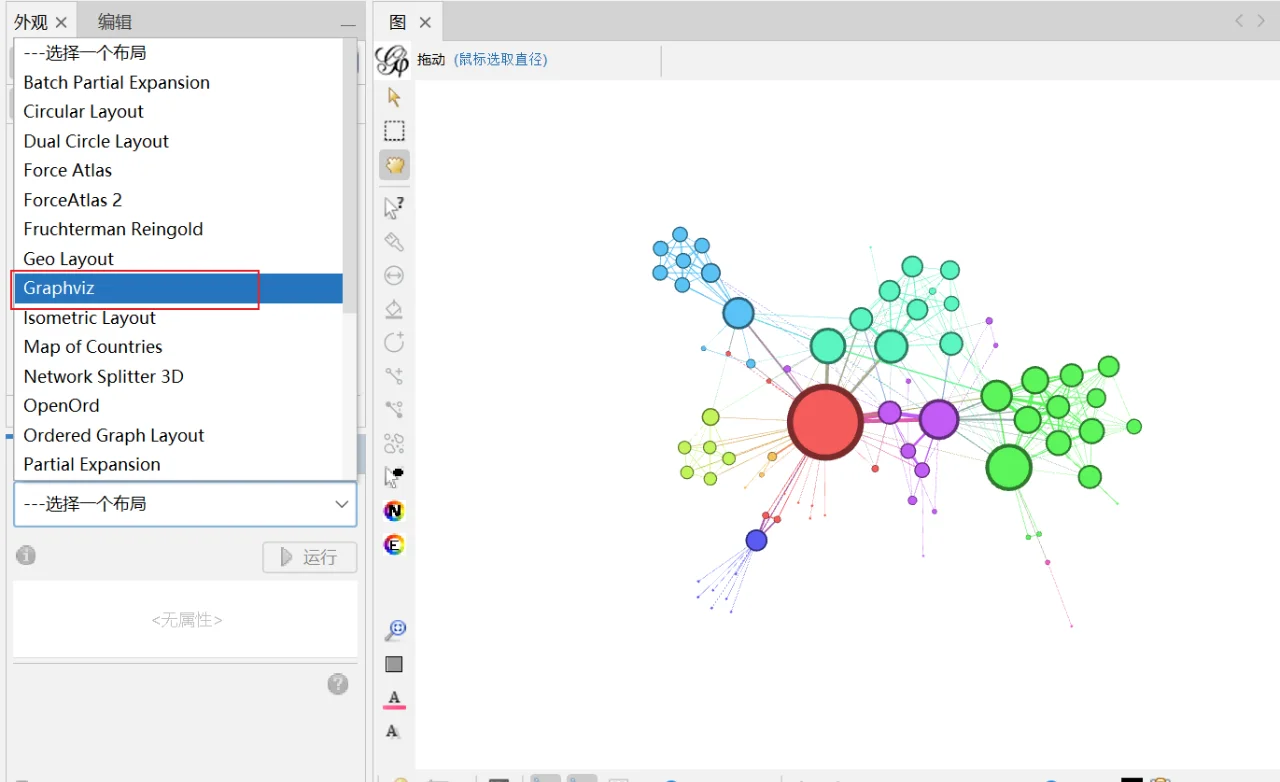This screenshot has height=782, width=1280.
Task: Choose the ---选择一个布局 entry in the list
Action: click(x=178, y=53)
